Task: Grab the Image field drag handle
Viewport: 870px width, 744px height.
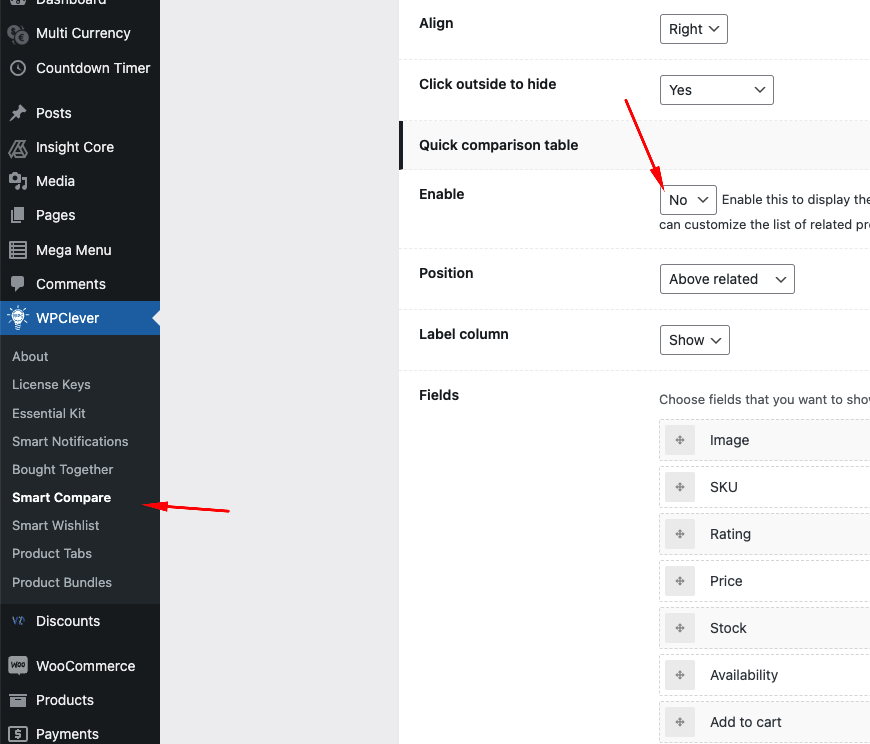Action: point(680,440)
